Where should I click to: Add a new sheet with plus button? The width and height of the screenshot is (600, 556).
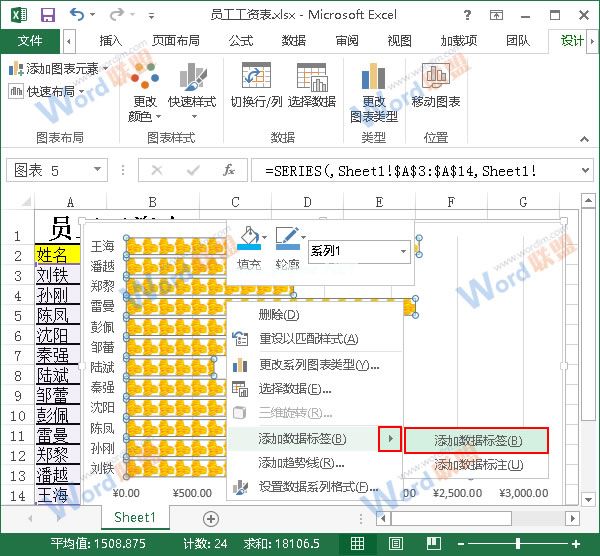pos(210,518)
